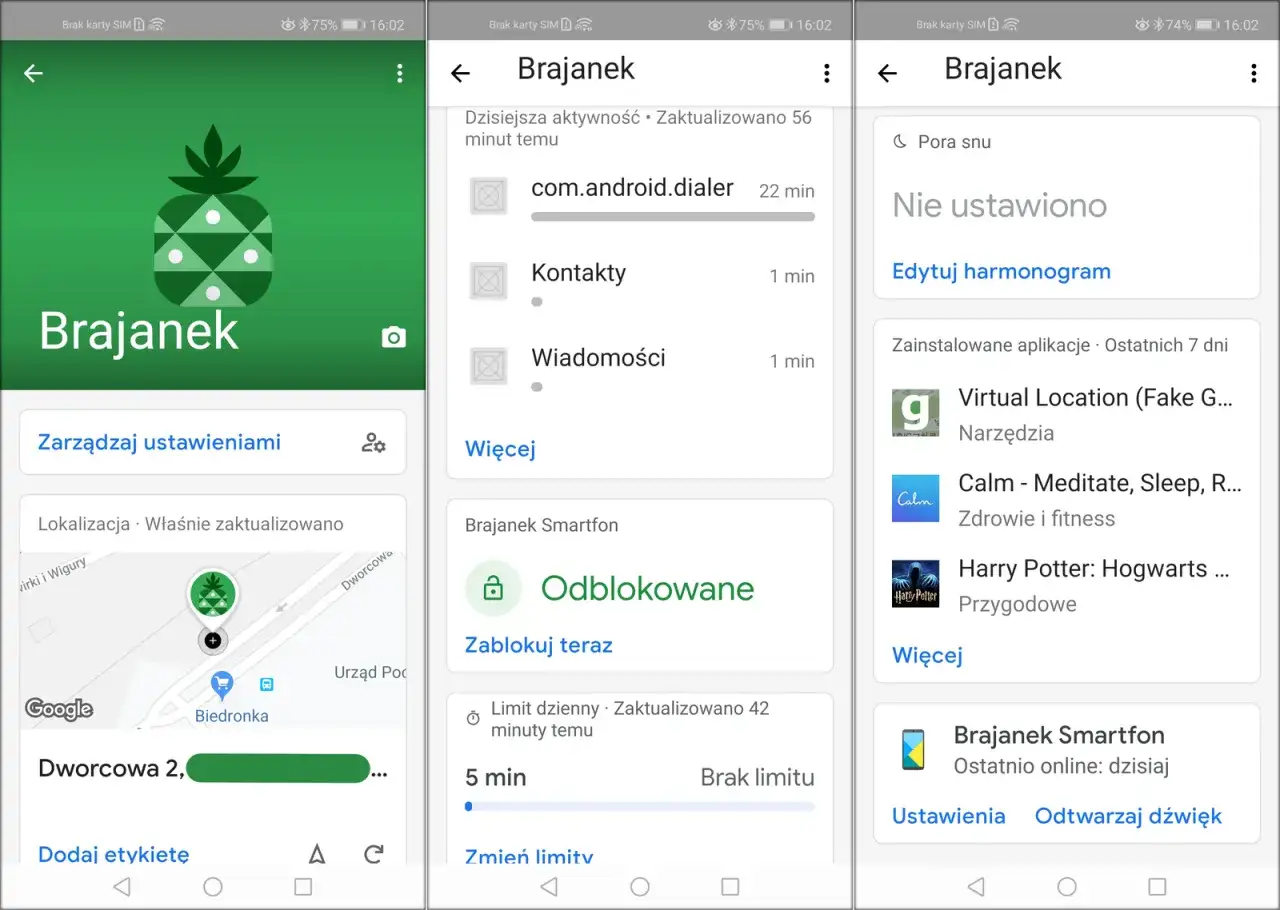This screenshot has width=1280, height=910.
Task: Tap the camera icon to change the profile photo
Action: coord(393,337)
